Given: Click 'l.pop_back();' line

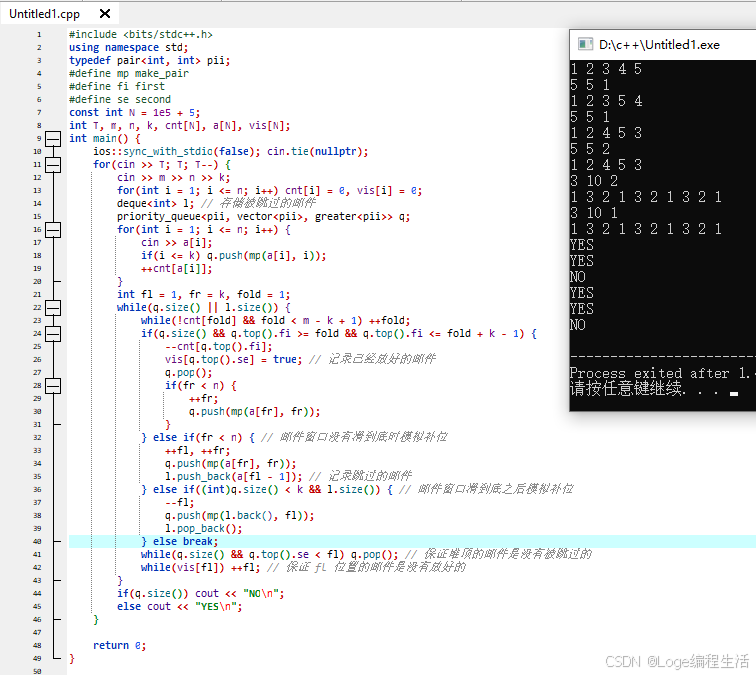Looking at the screenshot, I should point(203,529).
